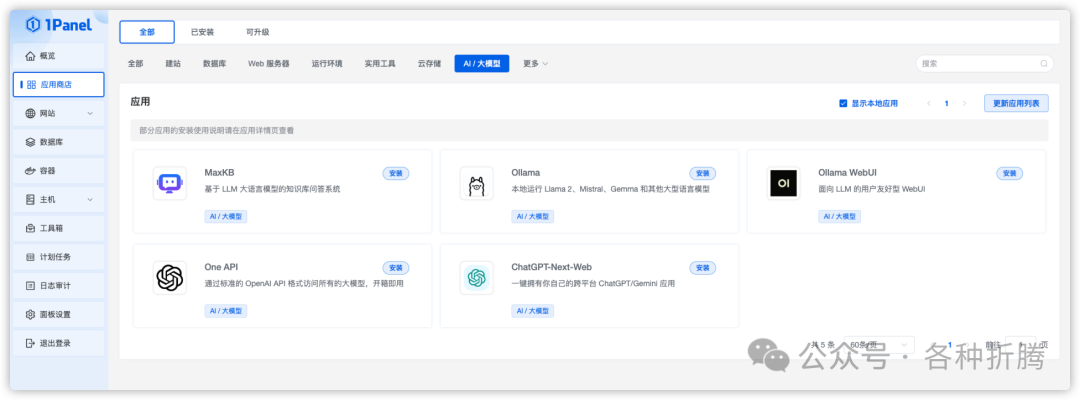Open the ChatGPT-Next-Web title
Screen dimensions: 1080x400
[552, 266]
